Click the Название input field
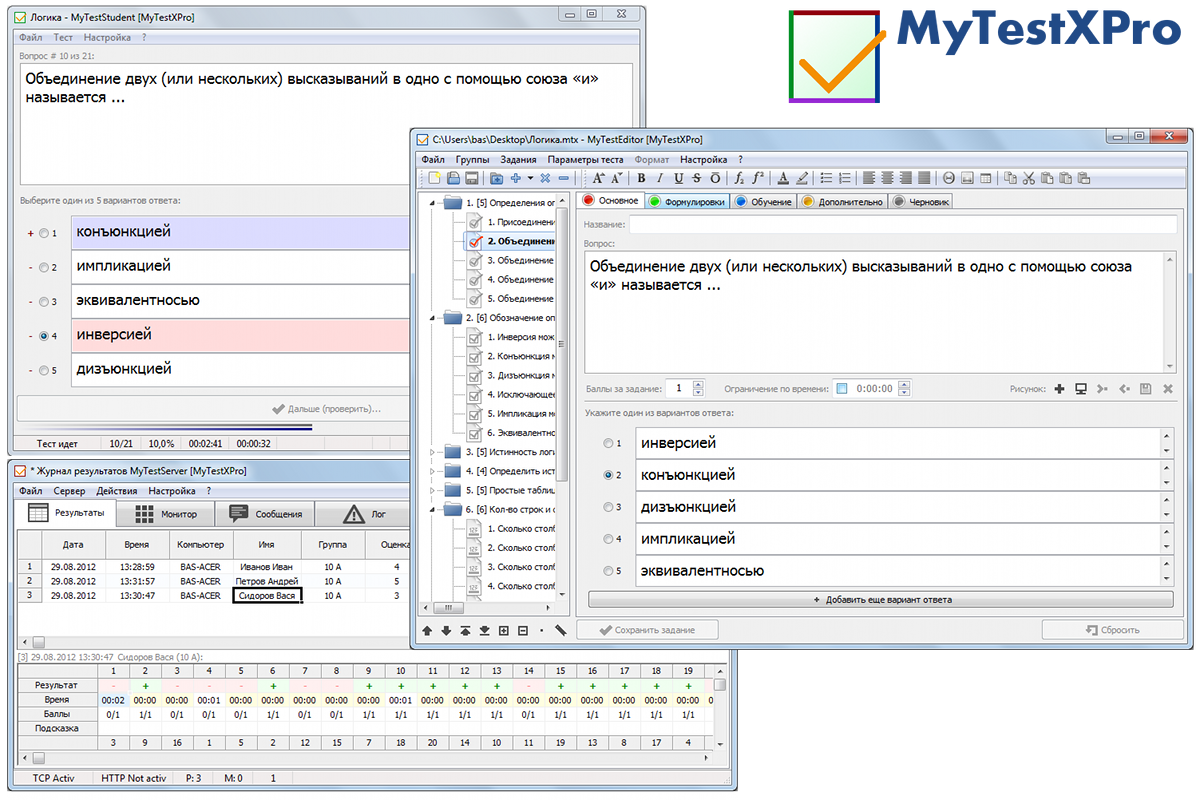Viewport: 1200px width, 800px height. coord(902,225)
